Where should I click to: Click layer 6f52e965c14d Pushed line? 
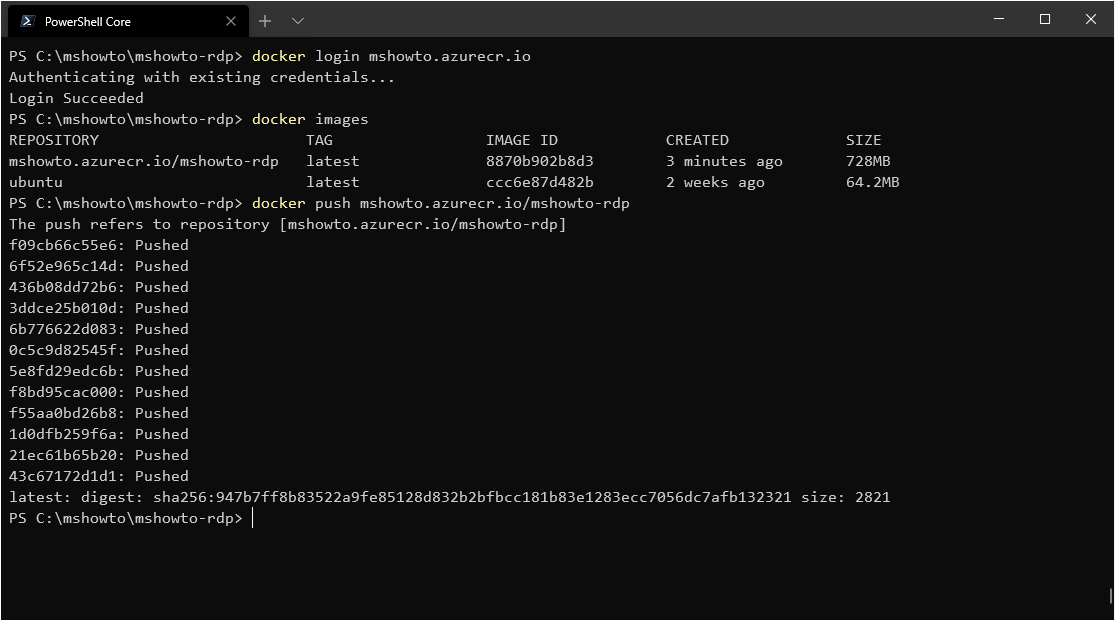coord(99,266)
